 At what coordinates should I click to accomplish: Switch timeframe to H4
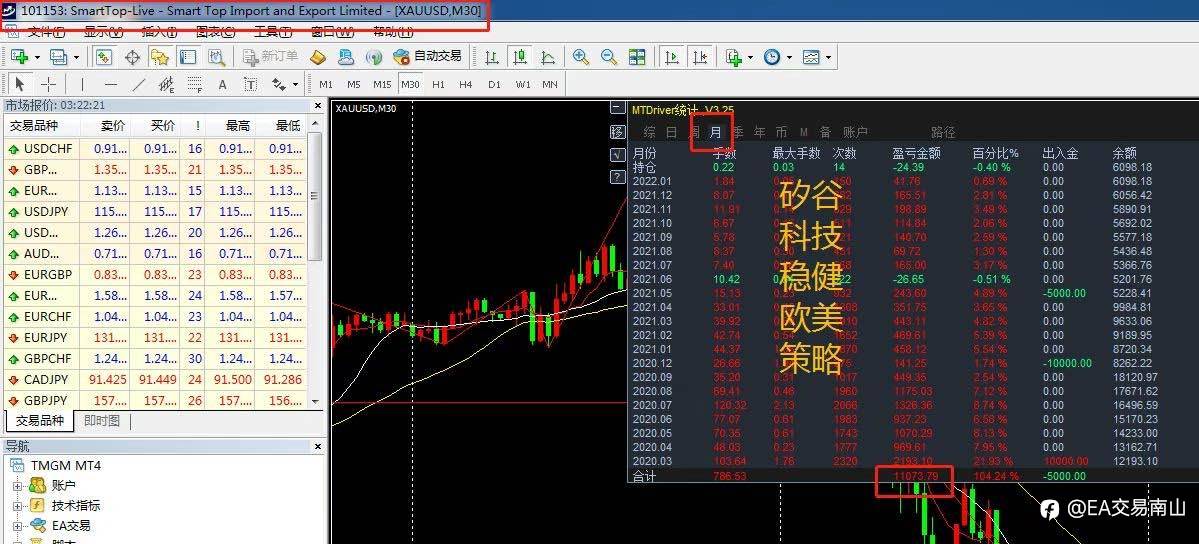[466, 84]
